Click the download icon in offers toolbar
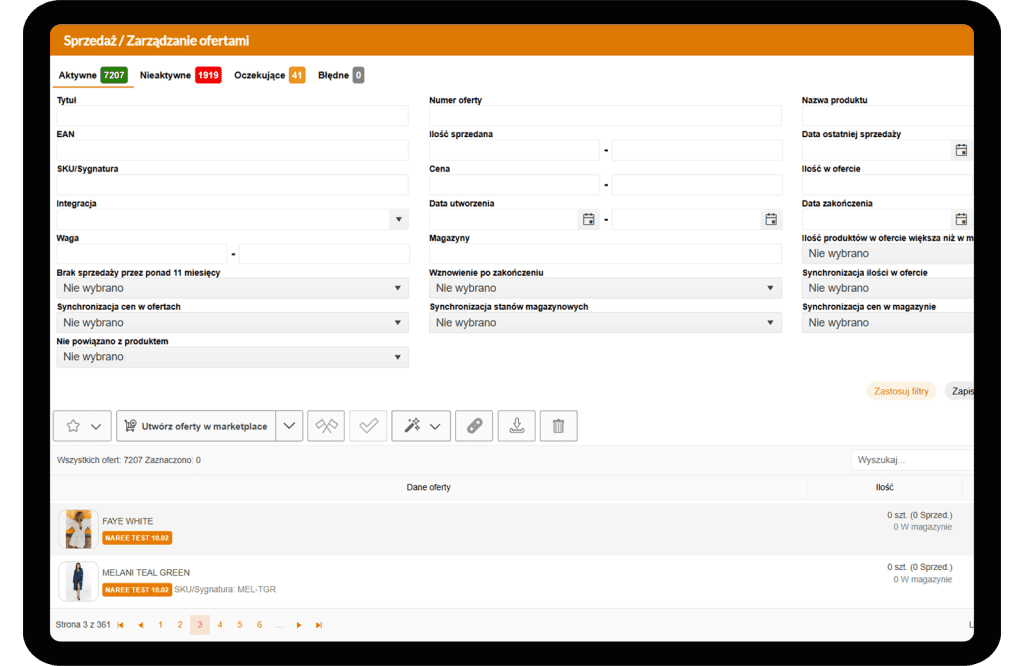The width and height of the screenshot is (1024, 666). tap(516, 426)
